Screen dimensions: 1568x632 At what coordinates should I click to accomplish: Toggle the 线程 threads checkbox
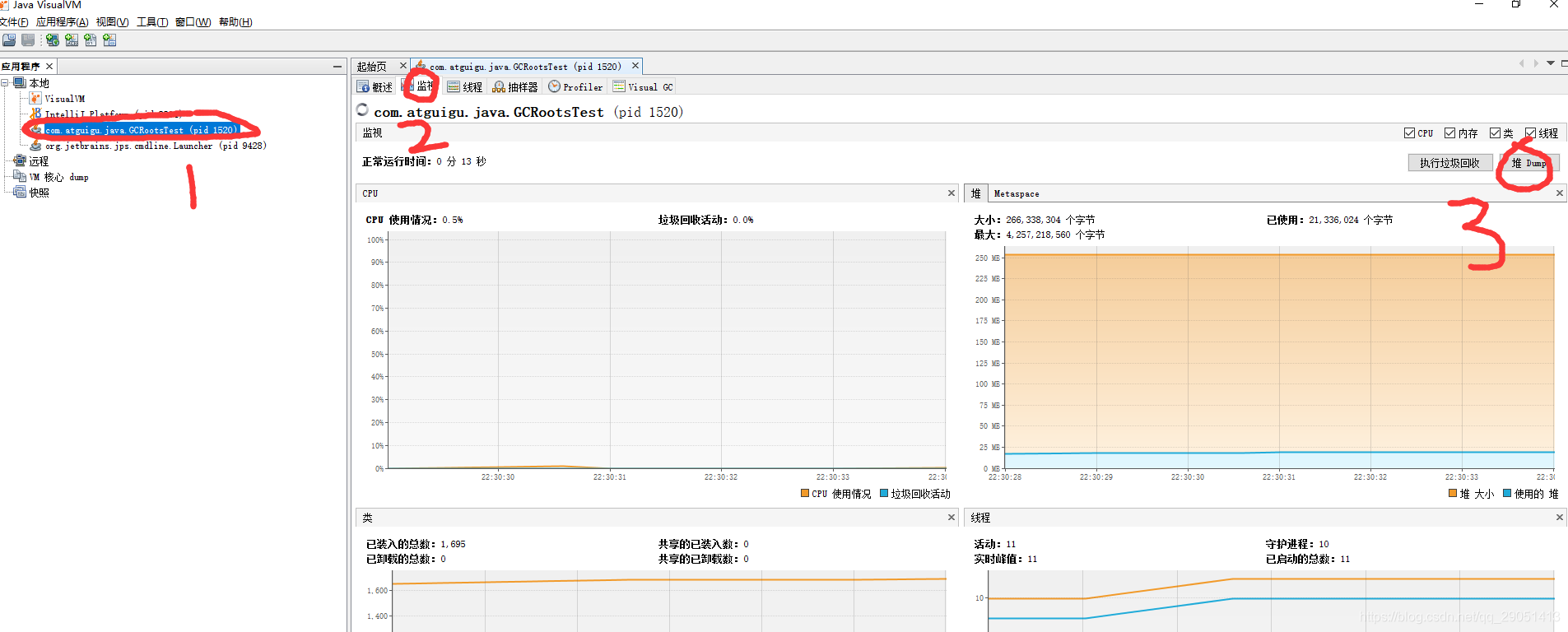pos(1530,133)
